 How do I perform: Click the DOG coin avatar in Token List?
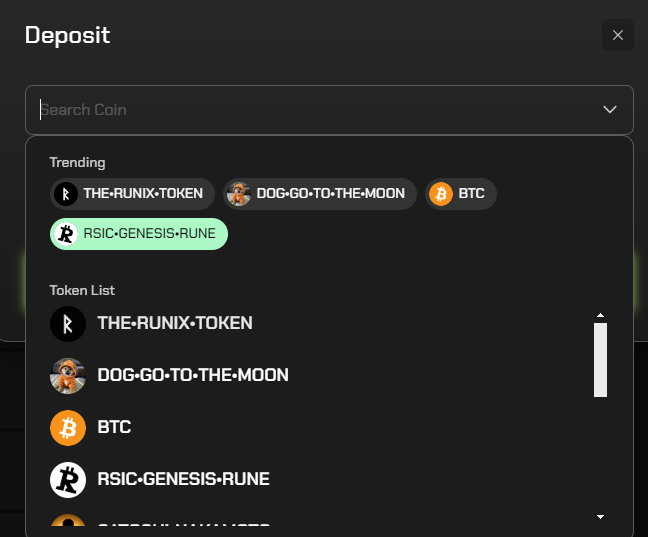point(68,376)
